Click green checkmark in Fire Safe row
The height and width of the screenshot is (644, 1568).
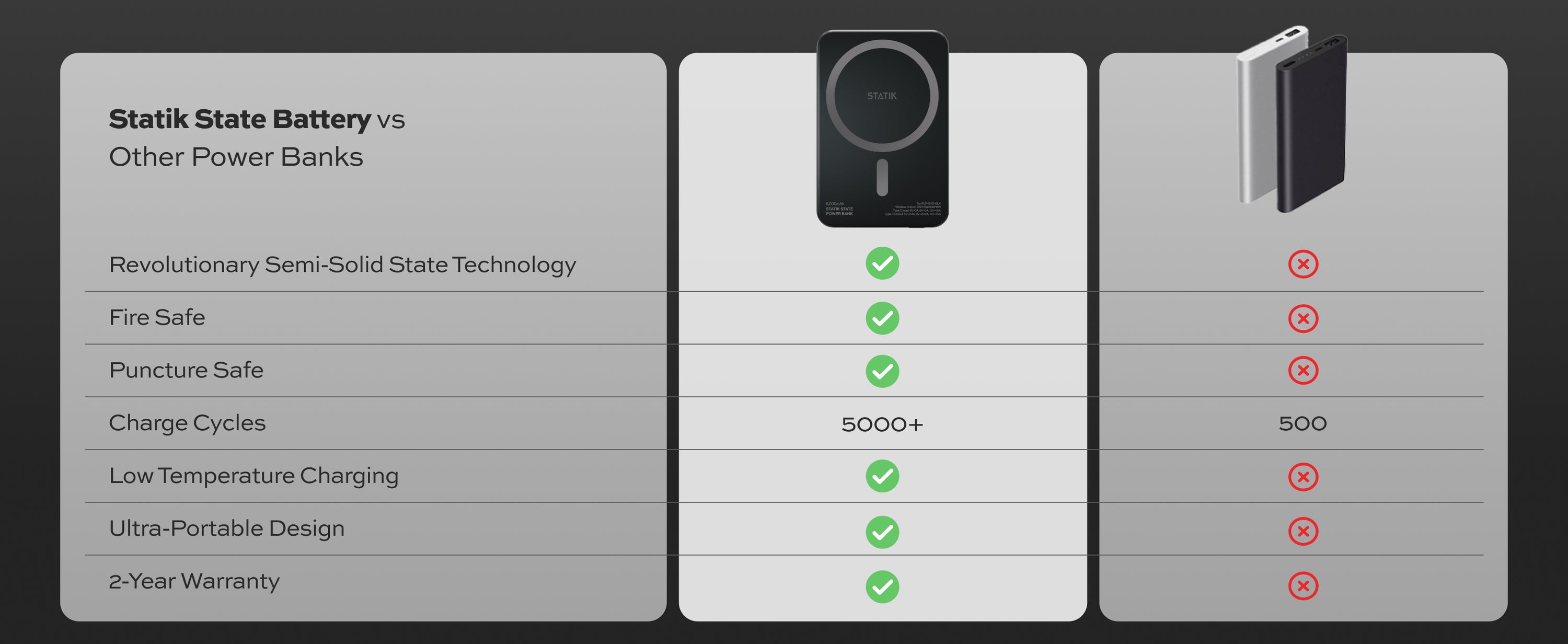tap(882, 318)
